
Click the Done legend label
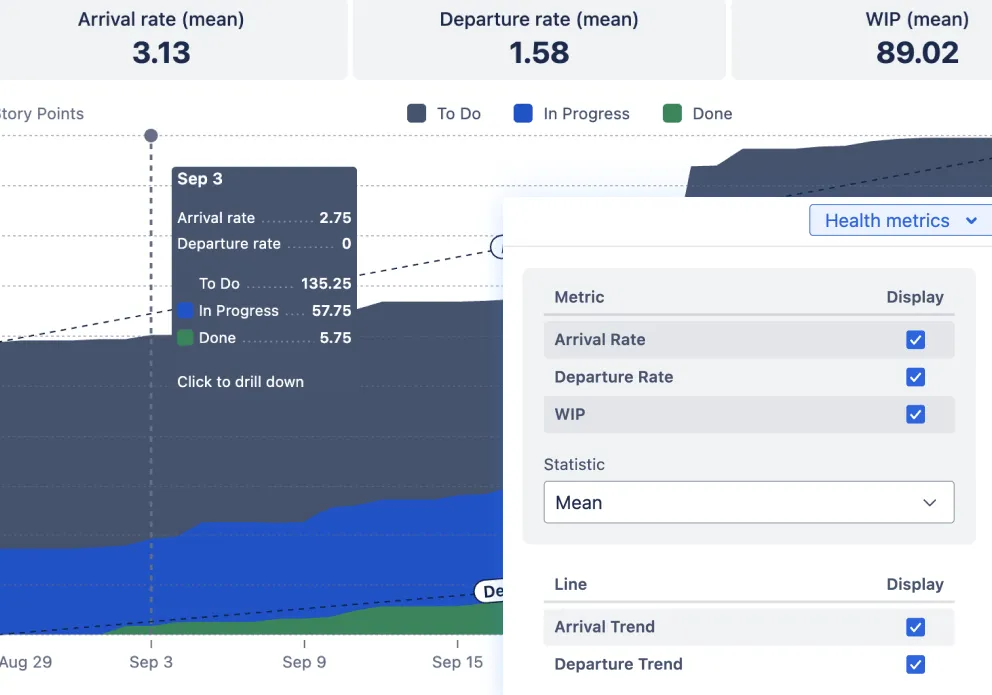(x=712, y=114)
